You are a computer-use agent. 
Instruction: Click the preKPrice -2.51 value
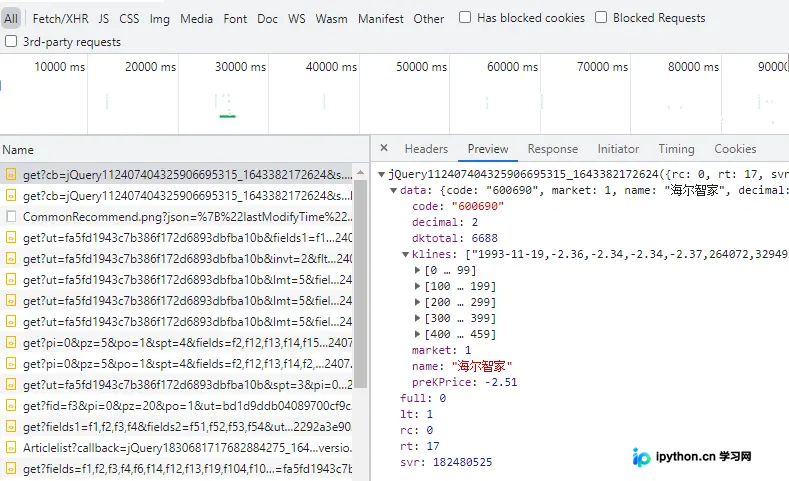click(501, 382)
